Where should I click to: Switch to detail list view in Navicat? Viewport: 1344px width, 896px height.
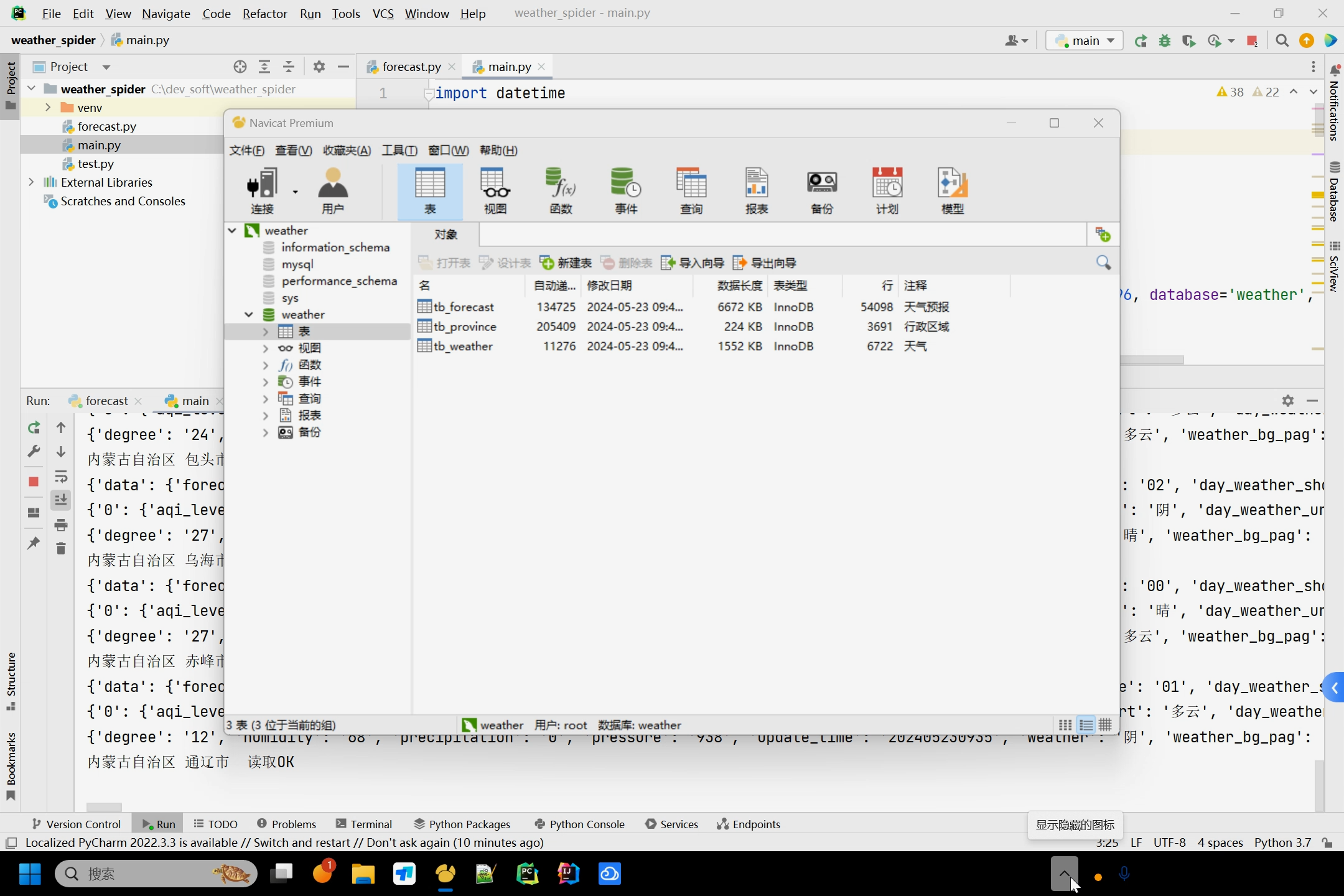coord(1086,725)
